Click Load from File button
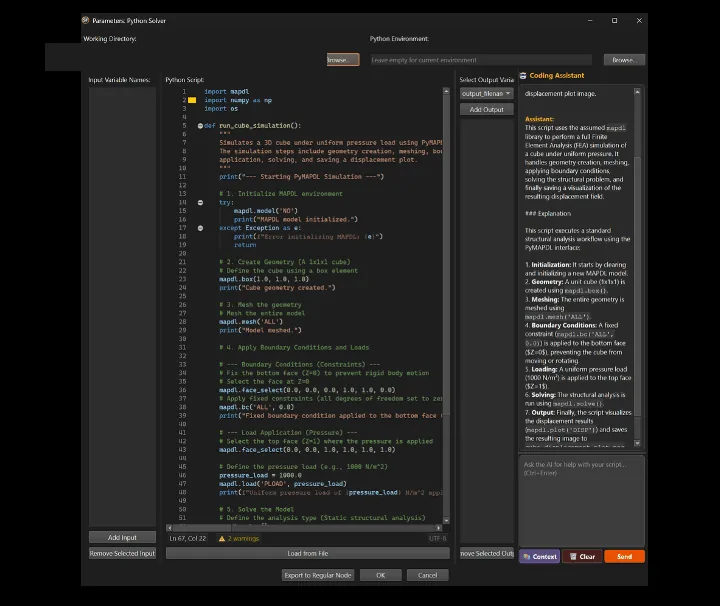720x606 pixels. pos(308,554)
